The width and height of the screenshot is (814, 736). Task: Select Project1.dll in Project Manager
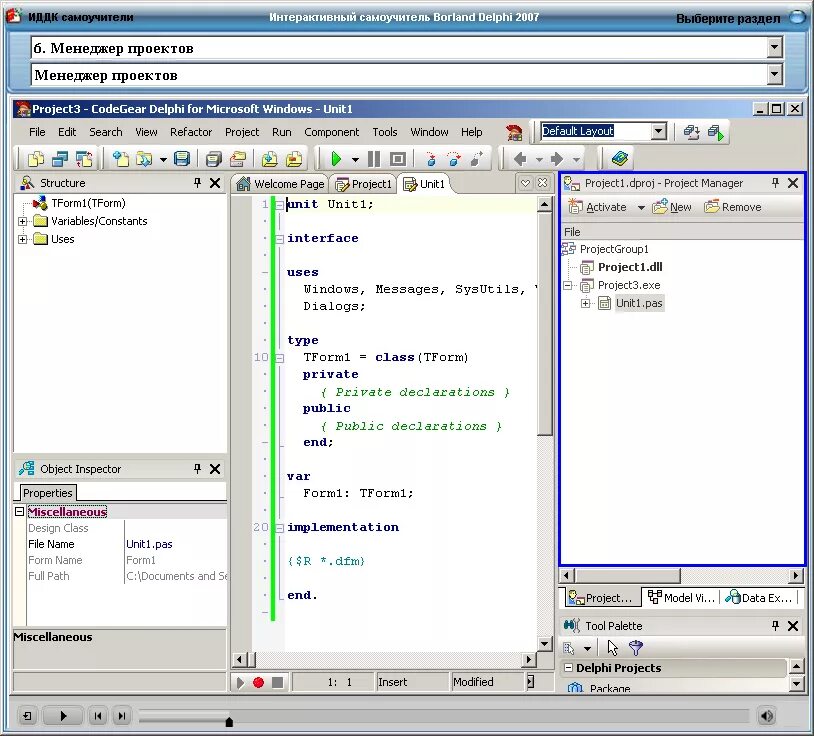click(630, 267)
